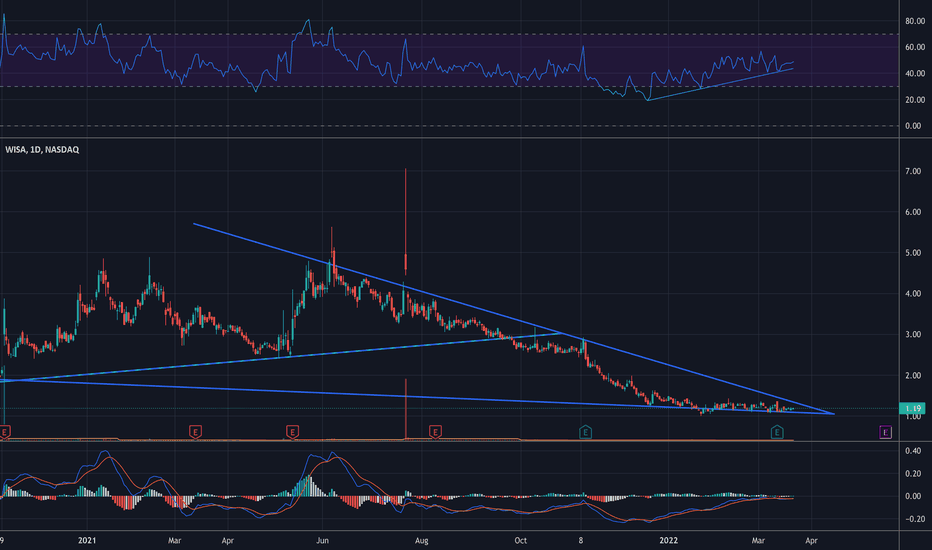Click the 4.00 price axis label
932x550 pixels.
click(x=913, y=294)
